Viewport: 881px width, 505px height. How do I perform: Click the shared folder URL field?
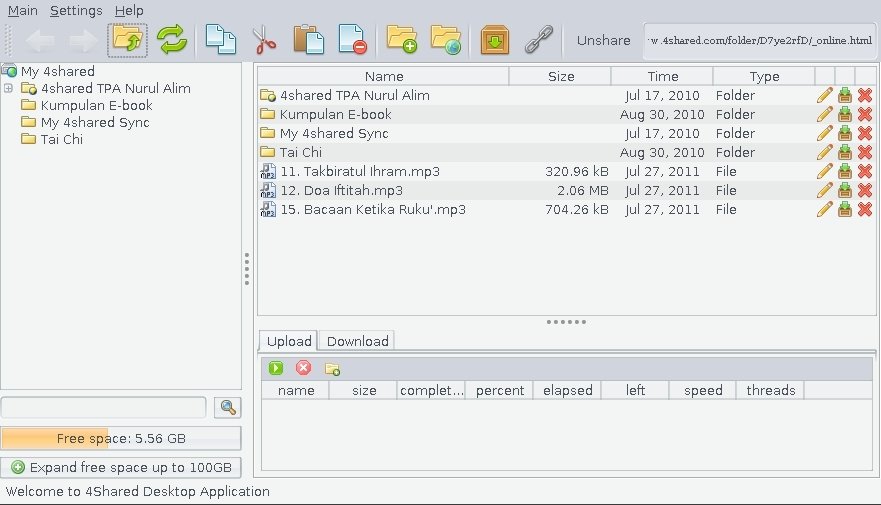click(x=760, y=40)
